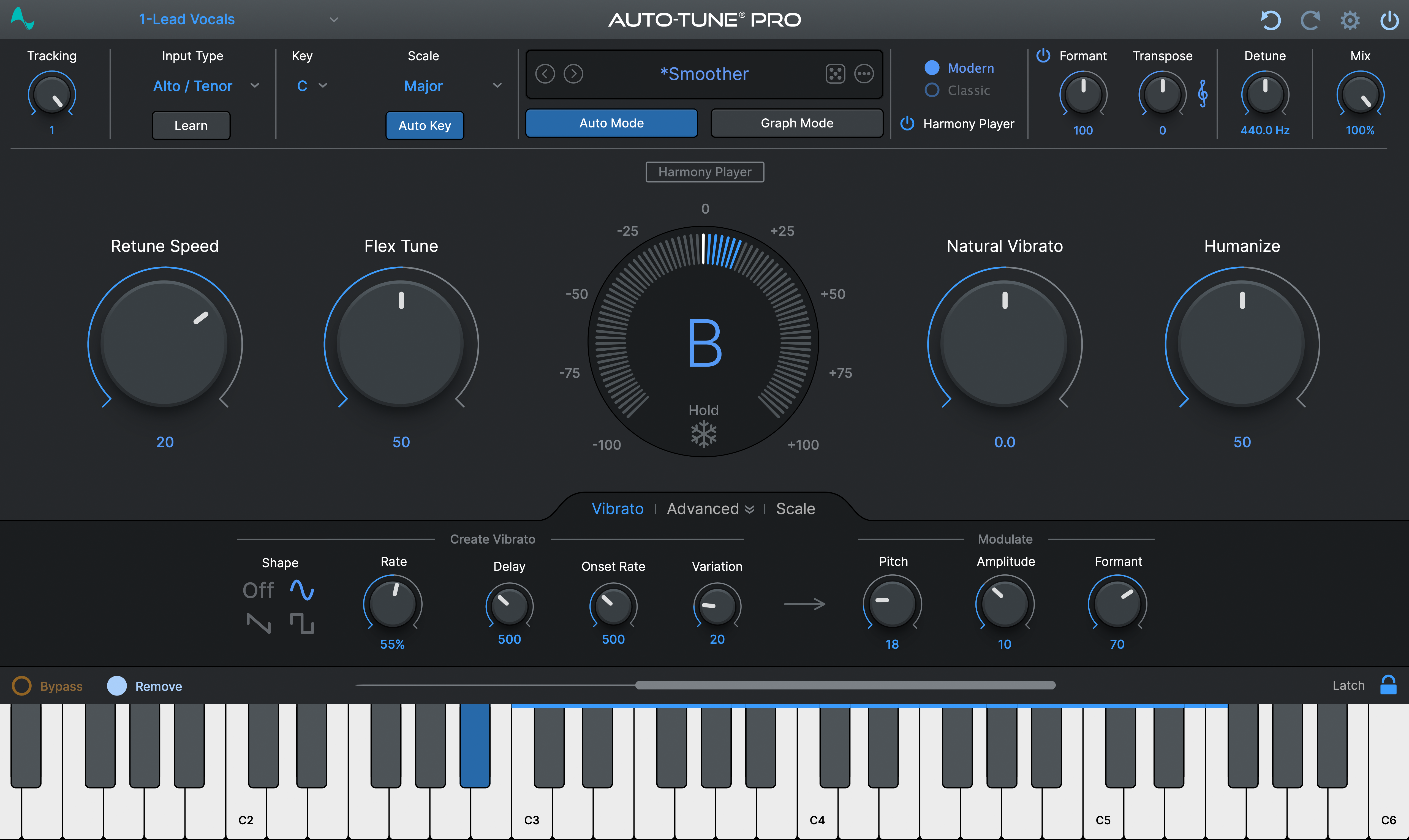Open the settings gear
The height and width of the screenshot is (840, 1409).
[x=1350, y=20]
